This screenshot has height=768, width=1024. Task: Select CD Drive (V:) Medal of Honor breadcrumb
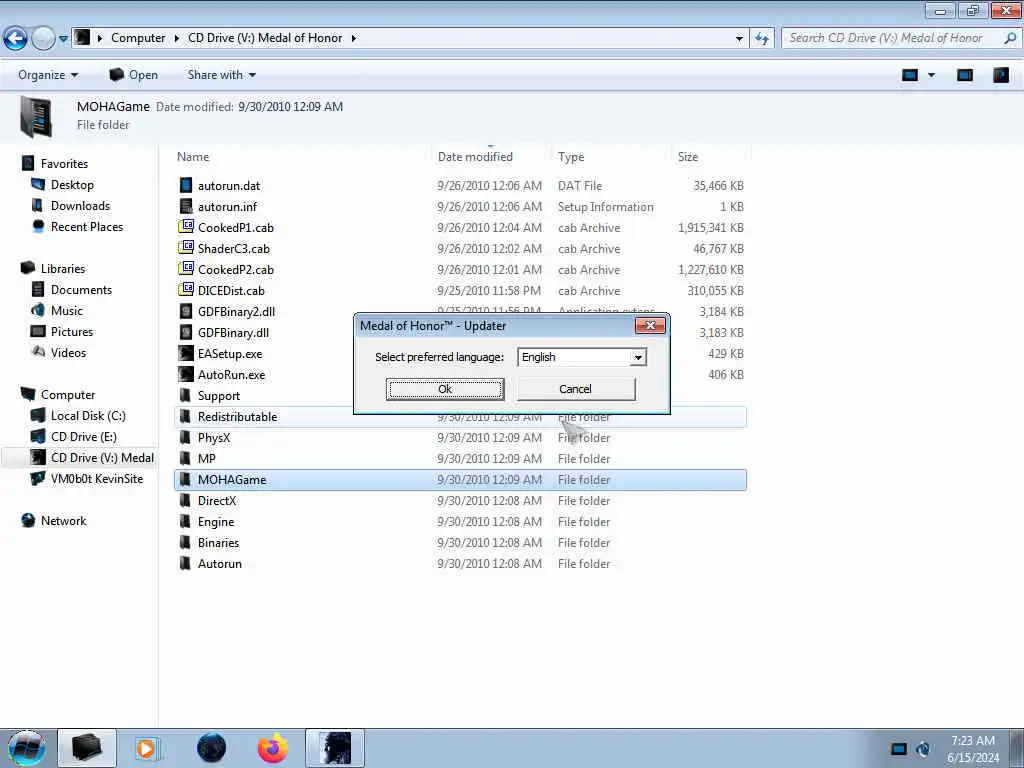pos(264,38)
